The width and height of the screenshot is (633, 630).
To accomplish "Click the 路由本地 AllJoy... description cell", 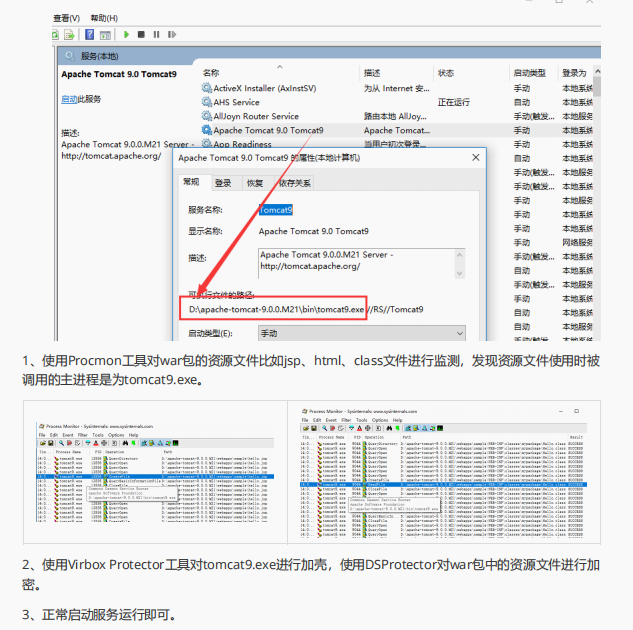I will (395, 117).
